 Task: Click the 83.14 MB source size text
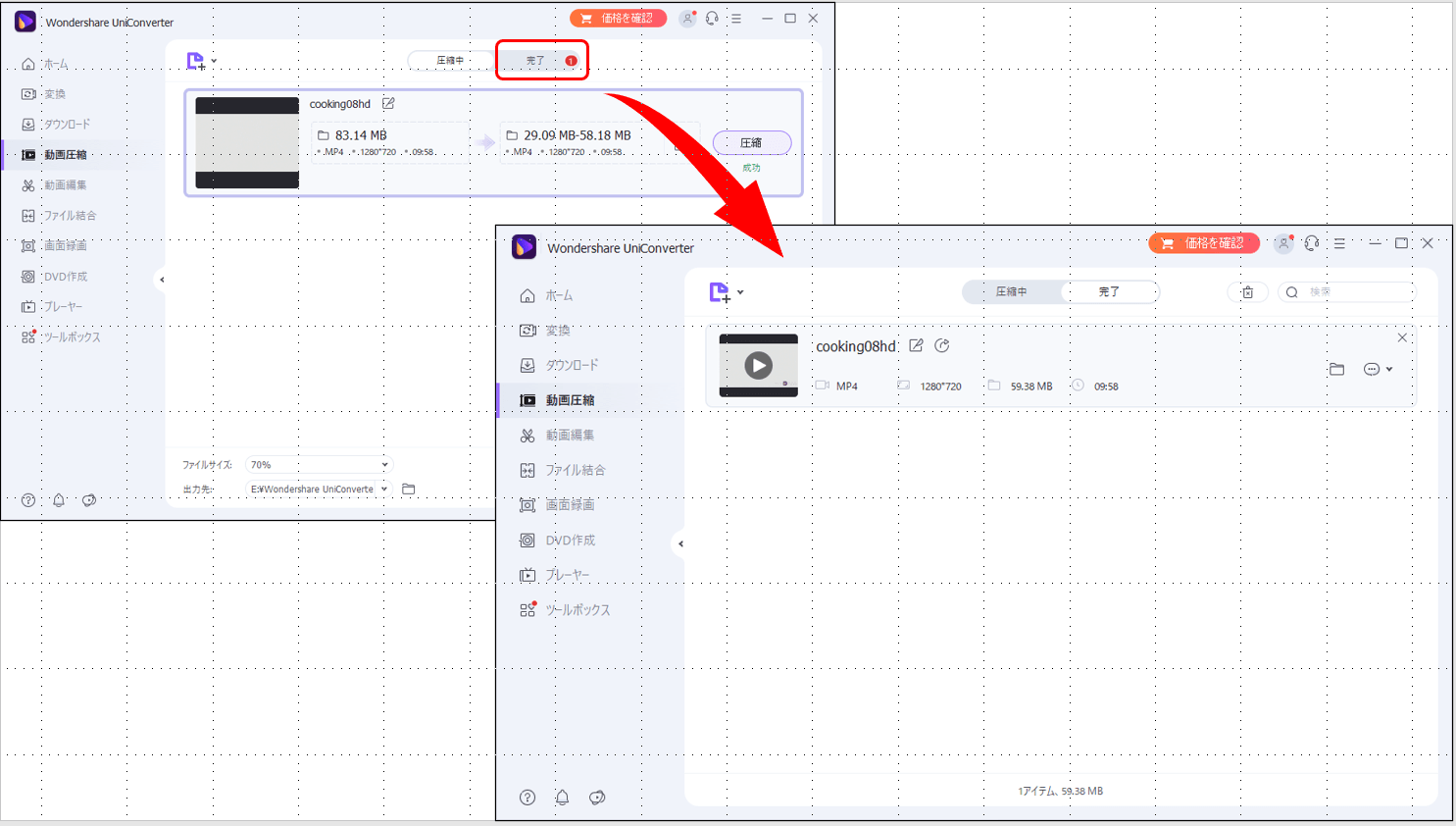pyautogui.click(x=361, y=135)
